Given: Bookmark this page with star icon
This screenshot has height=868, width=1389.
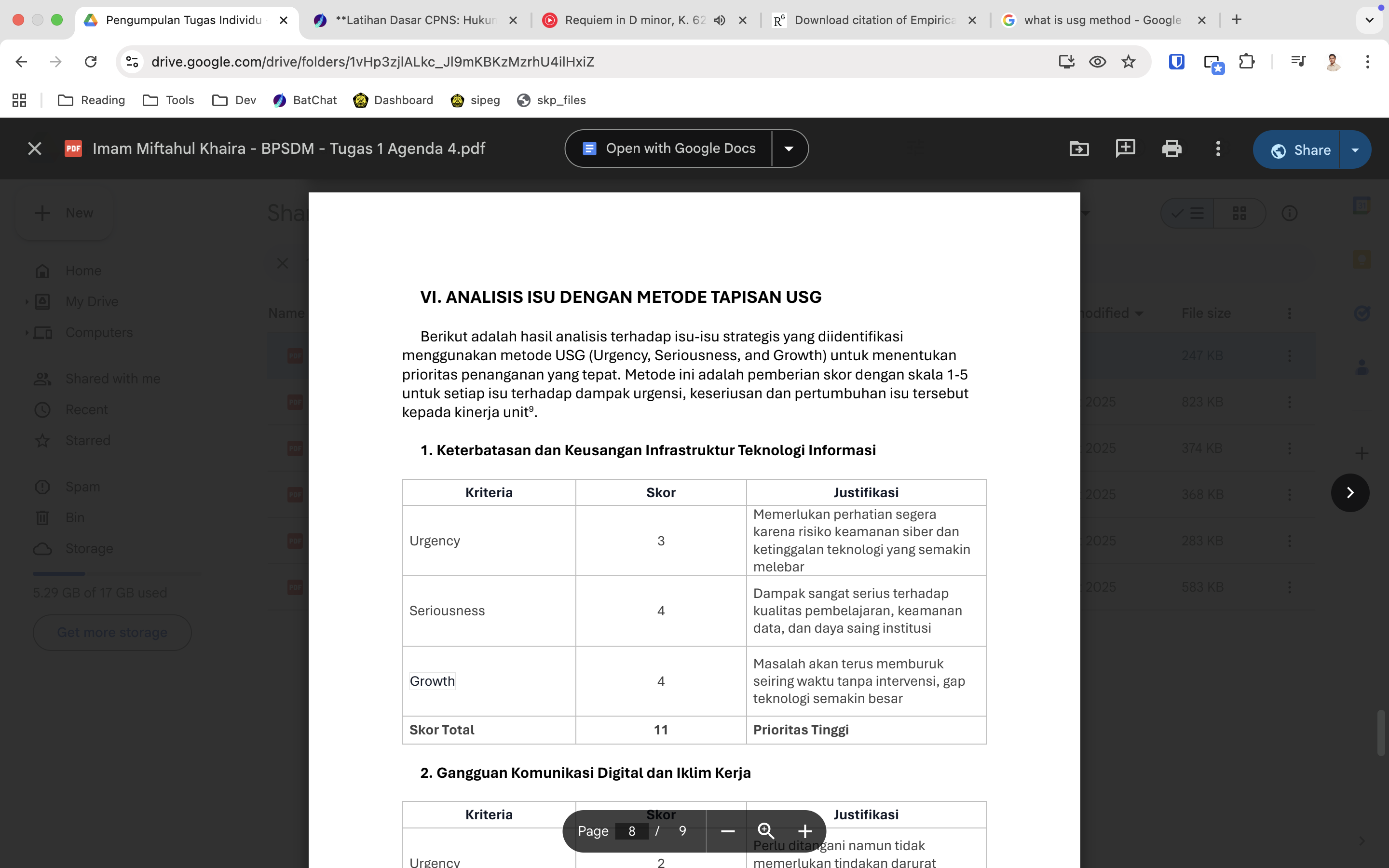Looking at the screenshot, I should (1129, 61).
